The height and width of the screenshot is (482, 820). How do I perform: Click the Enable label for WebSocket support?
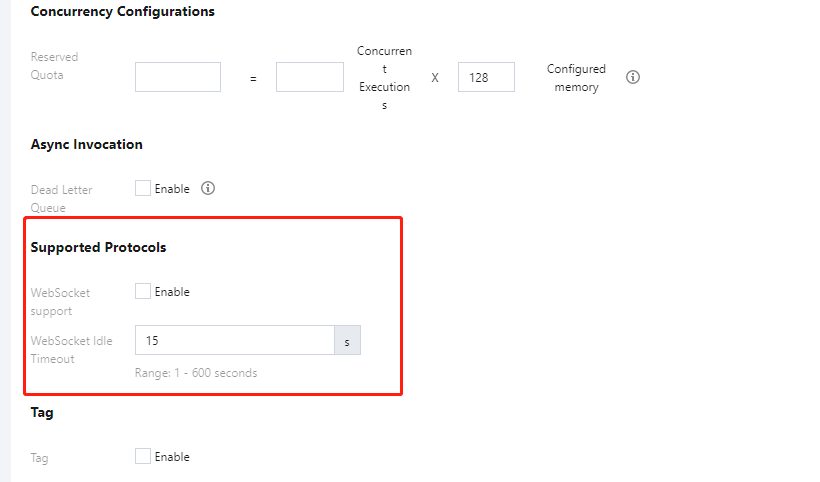(x=172, y=292)
